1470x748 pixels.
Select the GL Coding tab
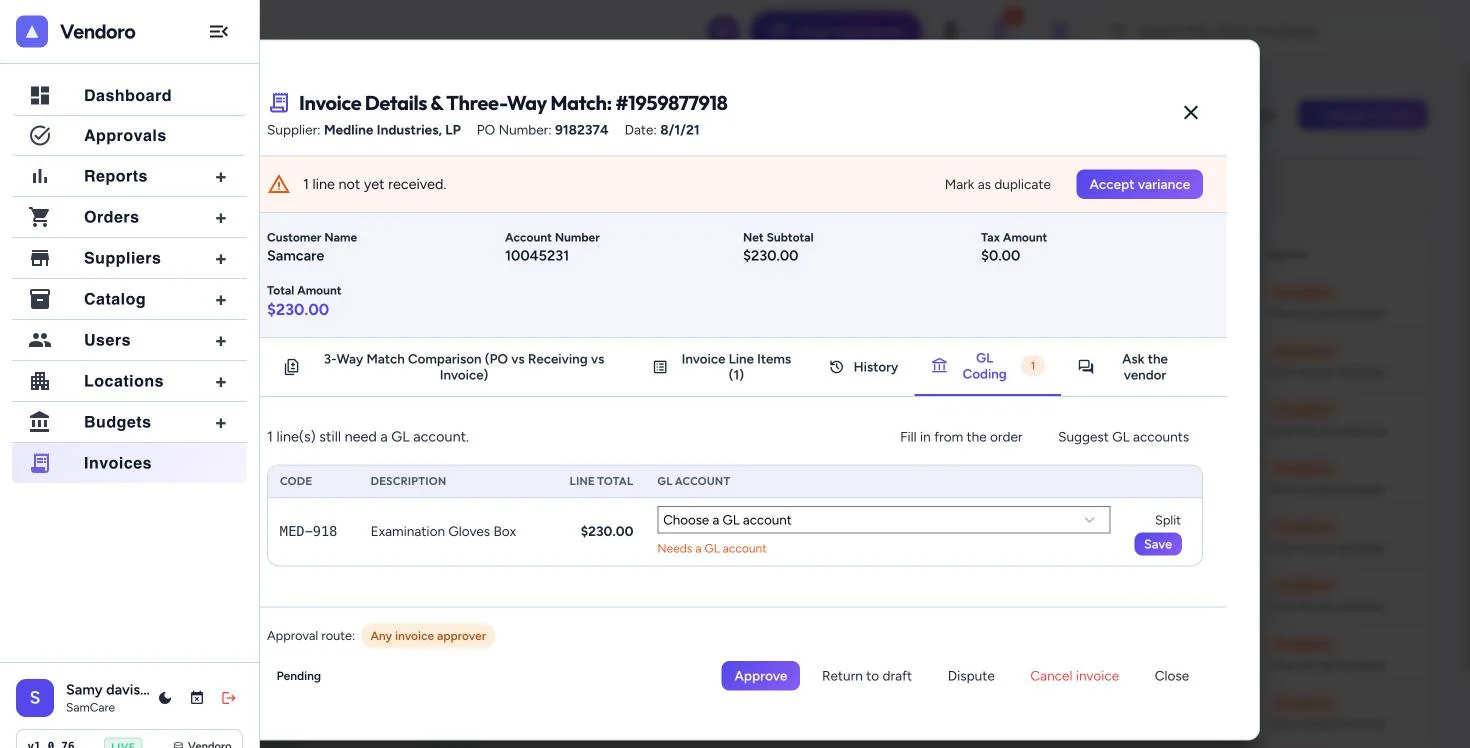tap(987, 367)
